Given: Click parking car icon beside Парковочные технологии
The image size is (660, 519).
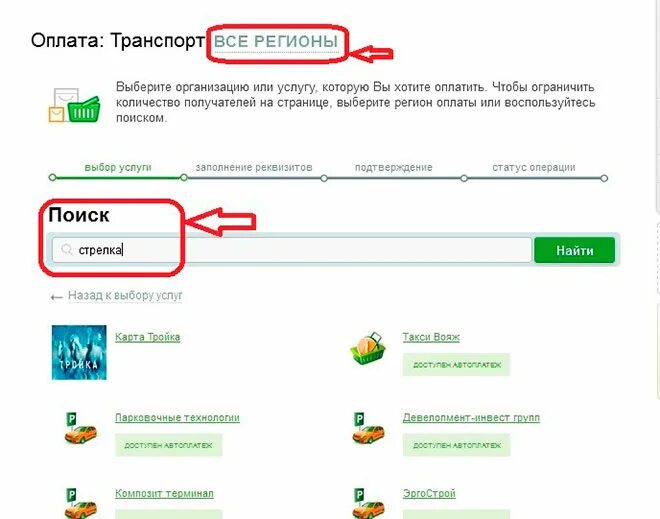Looking at the screenshot, I should (x=80, y=428).
